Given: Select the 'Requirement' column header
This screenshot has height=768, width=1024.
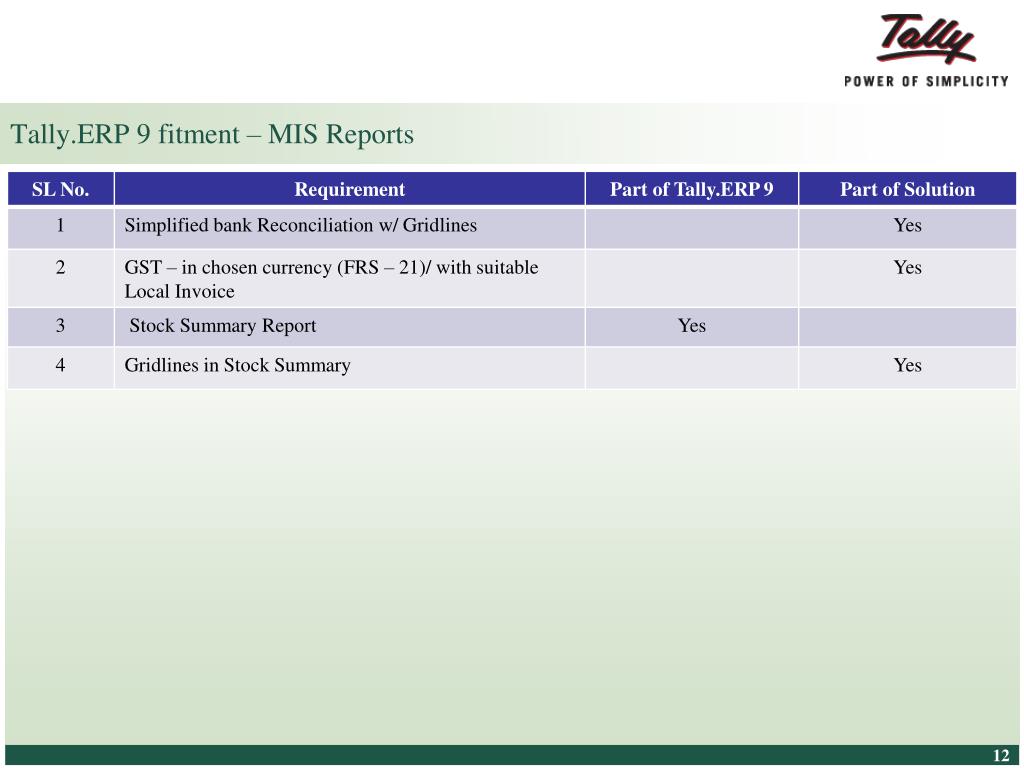Looking at the screenshot, I should (349, 189).
